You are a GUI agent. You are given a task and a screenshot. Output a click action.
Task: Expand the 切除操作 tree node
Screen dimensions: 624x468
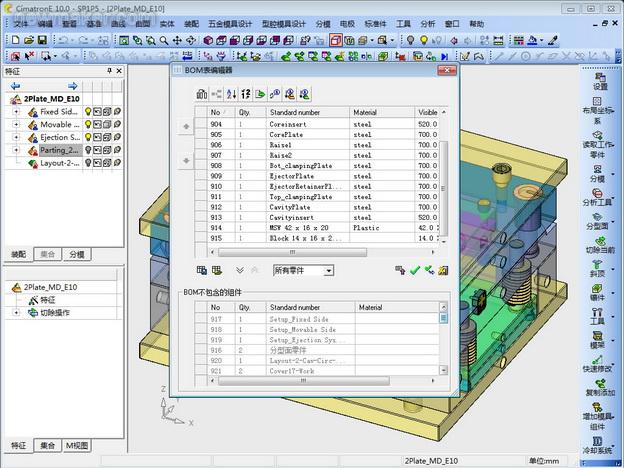[x=16, y=313]
